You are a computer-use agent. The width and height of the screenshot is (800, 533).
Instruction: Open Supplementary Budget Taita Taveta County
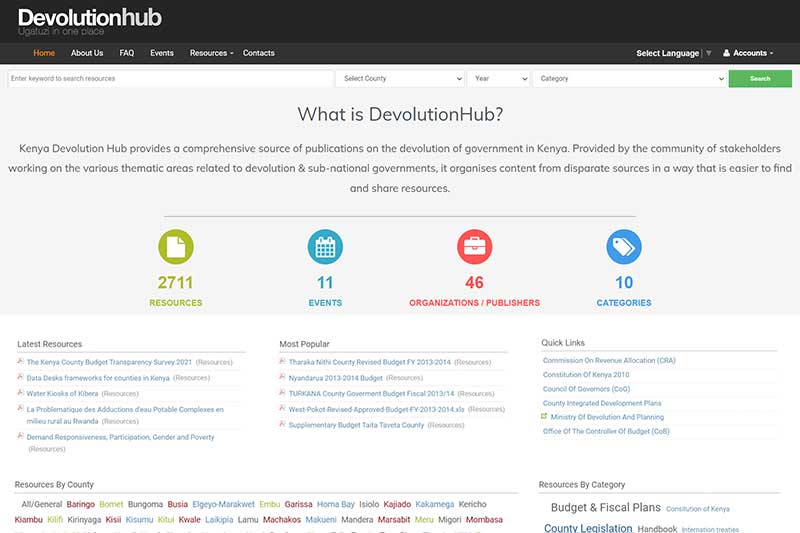coord(356,425)
